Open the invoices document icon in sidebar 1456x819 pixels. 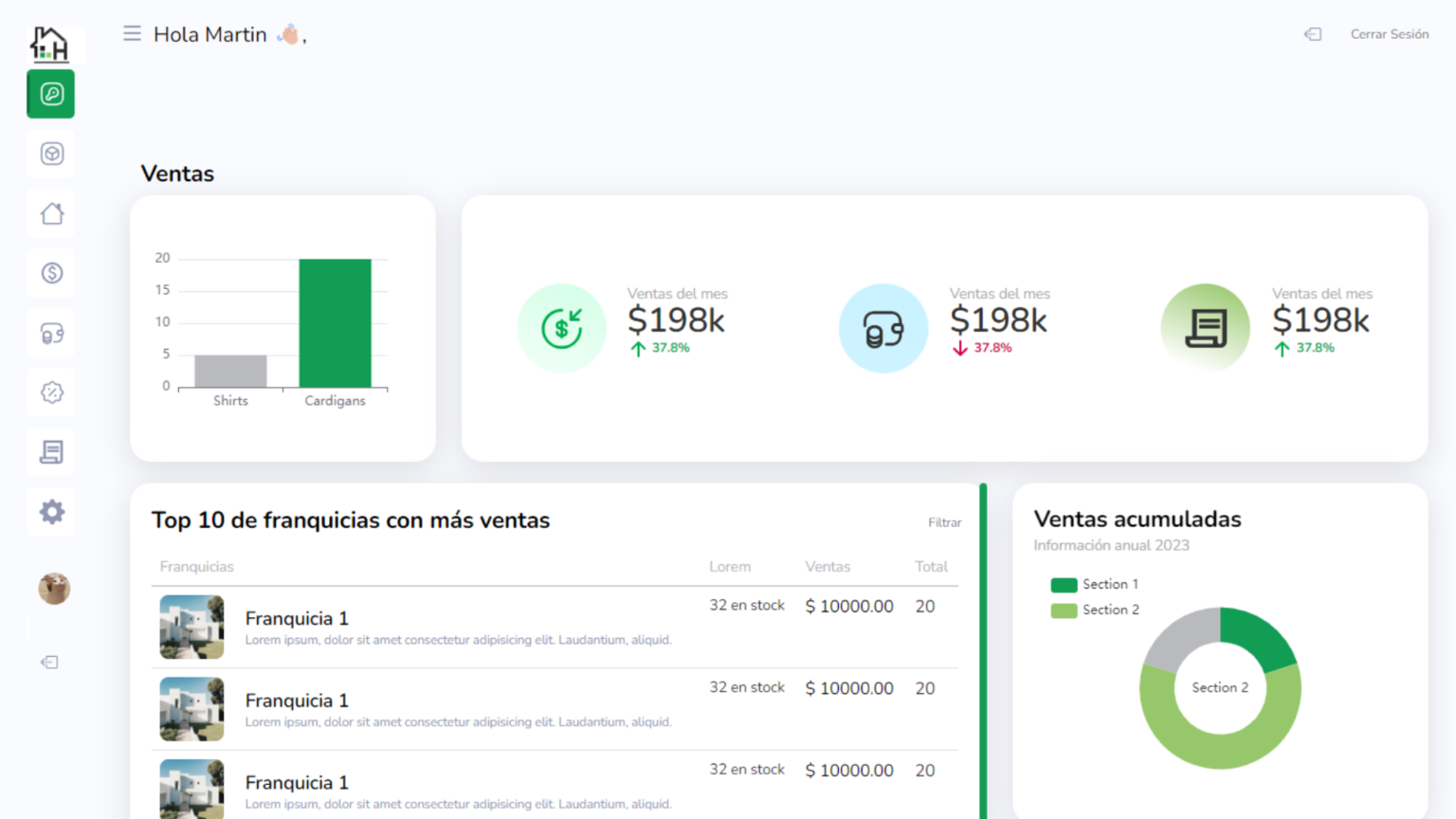50,451
